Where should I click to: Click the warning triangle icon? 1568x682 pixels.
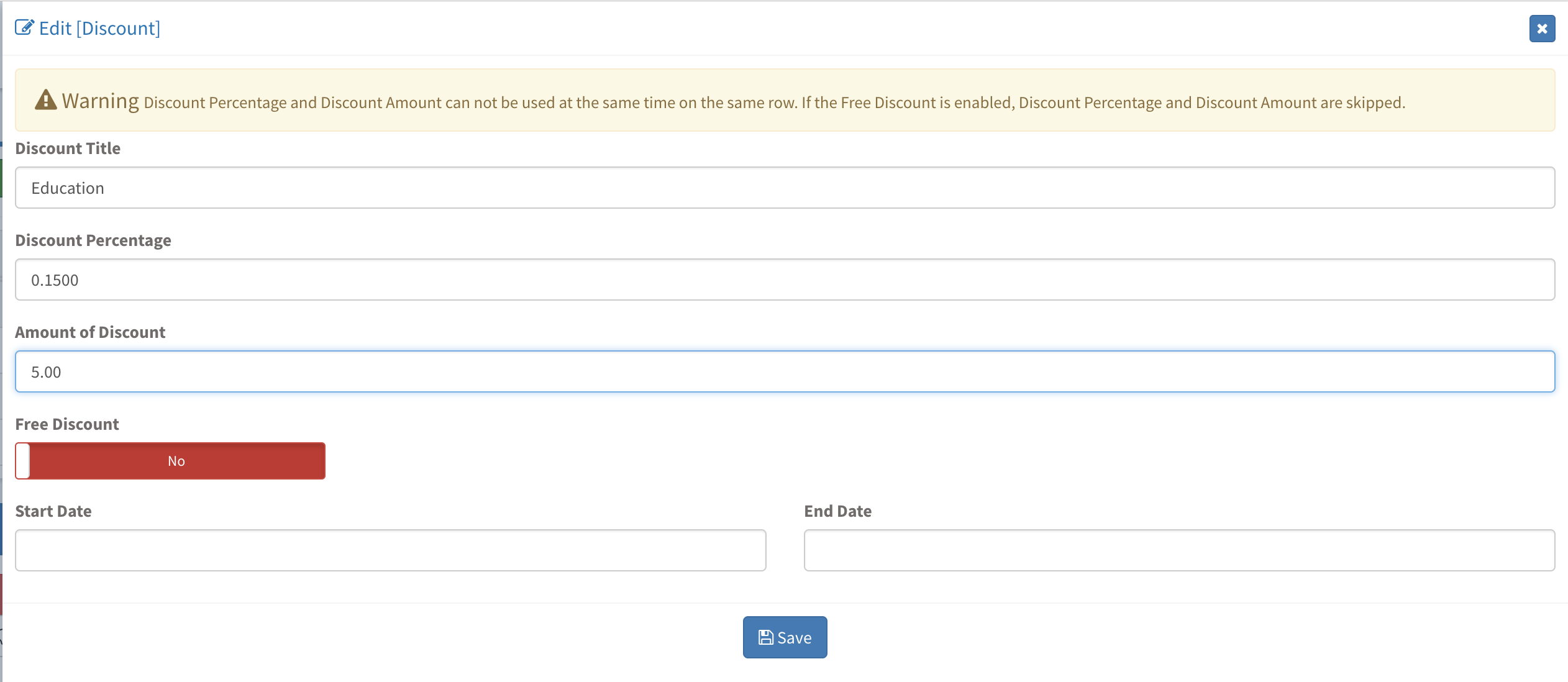(x=45, y=100)
